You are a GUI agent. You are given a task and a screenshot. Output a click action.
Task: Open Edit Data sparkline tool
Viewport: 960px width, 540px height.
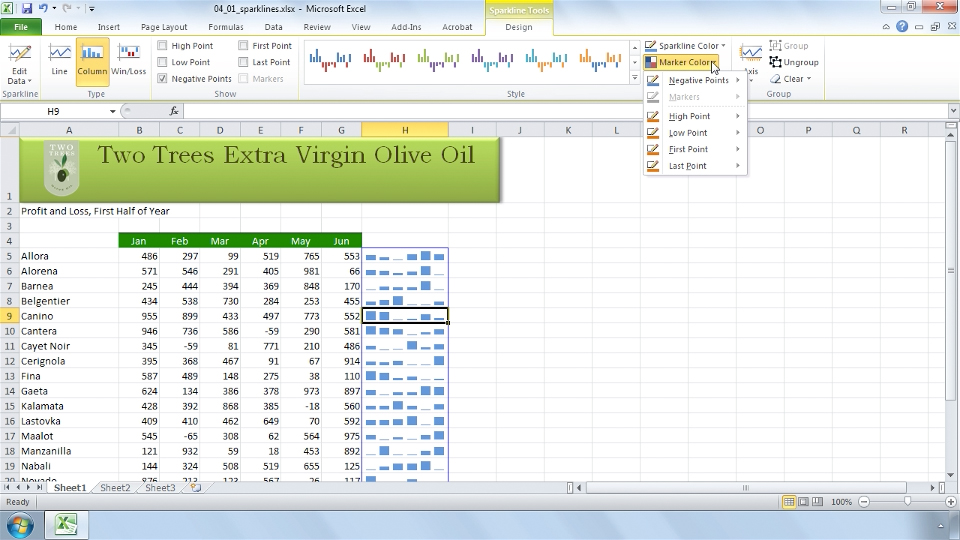pos(20,64)
